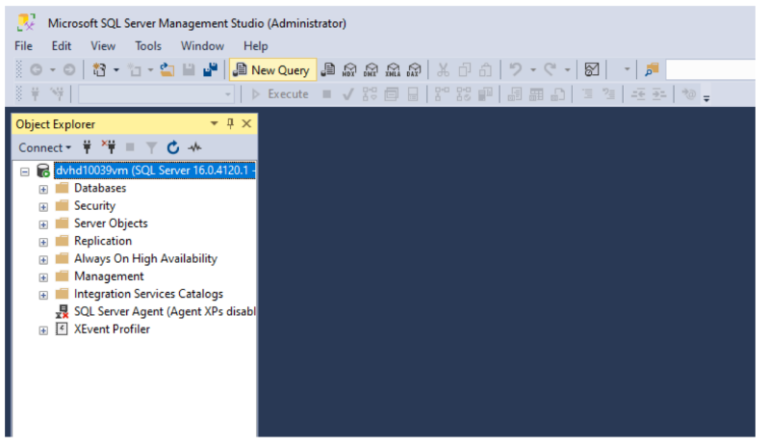The height and width of the screenshot is (447, 768).
Task: Select the Replication tree item
Action: point(103,241)
